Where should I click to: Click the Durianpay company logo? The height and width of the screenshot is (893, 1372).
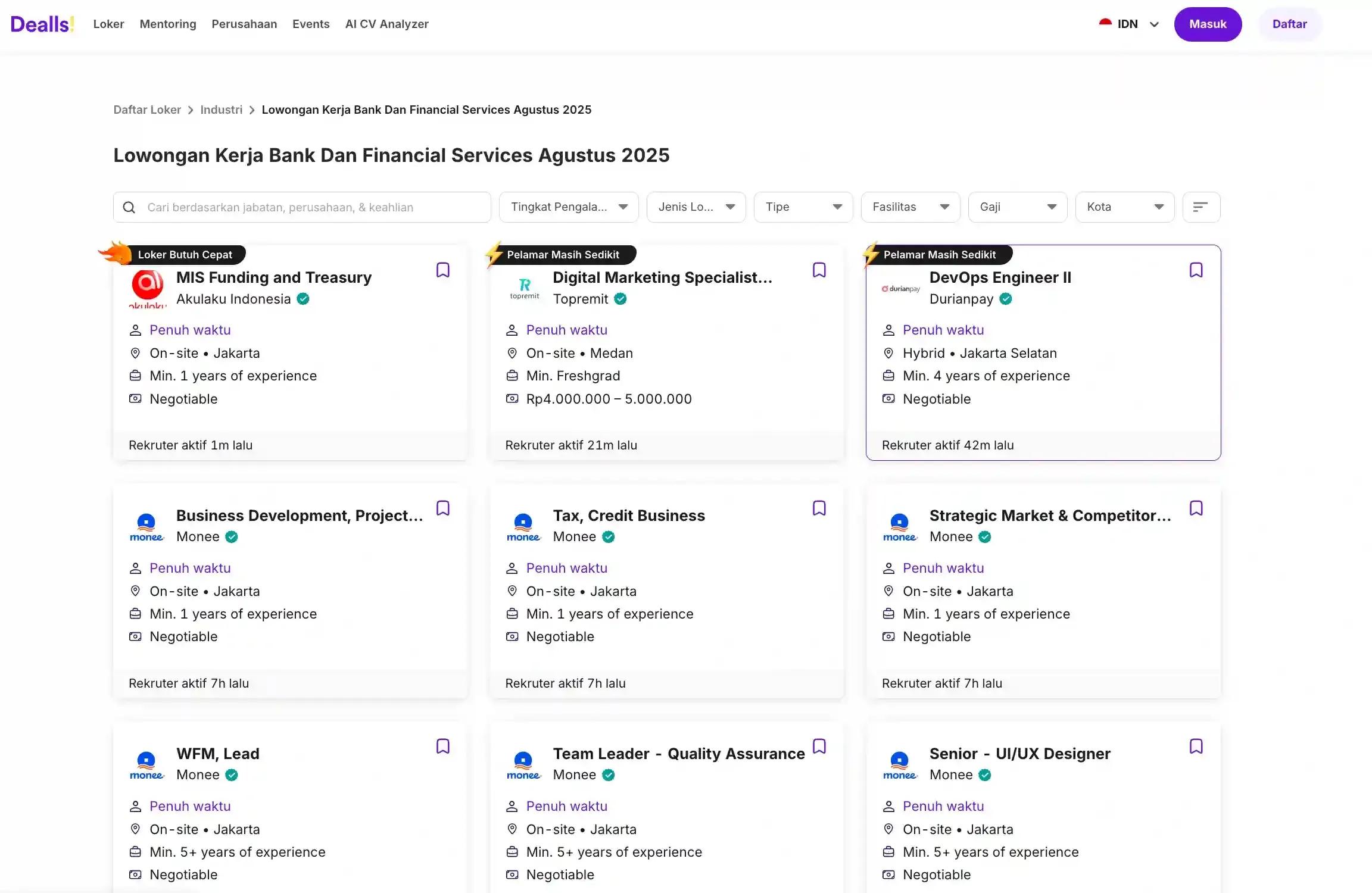900,288
